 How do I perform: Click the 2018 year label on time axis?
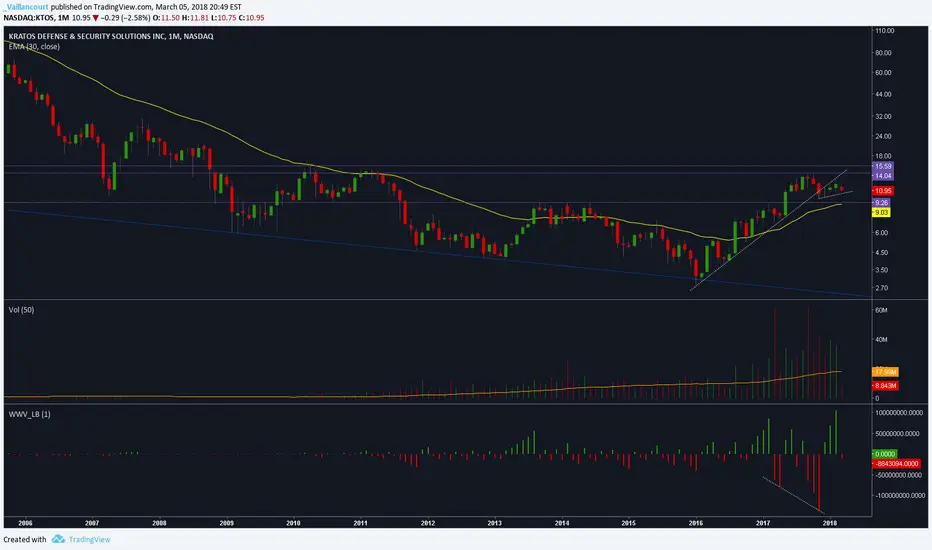tap(830, 523)
